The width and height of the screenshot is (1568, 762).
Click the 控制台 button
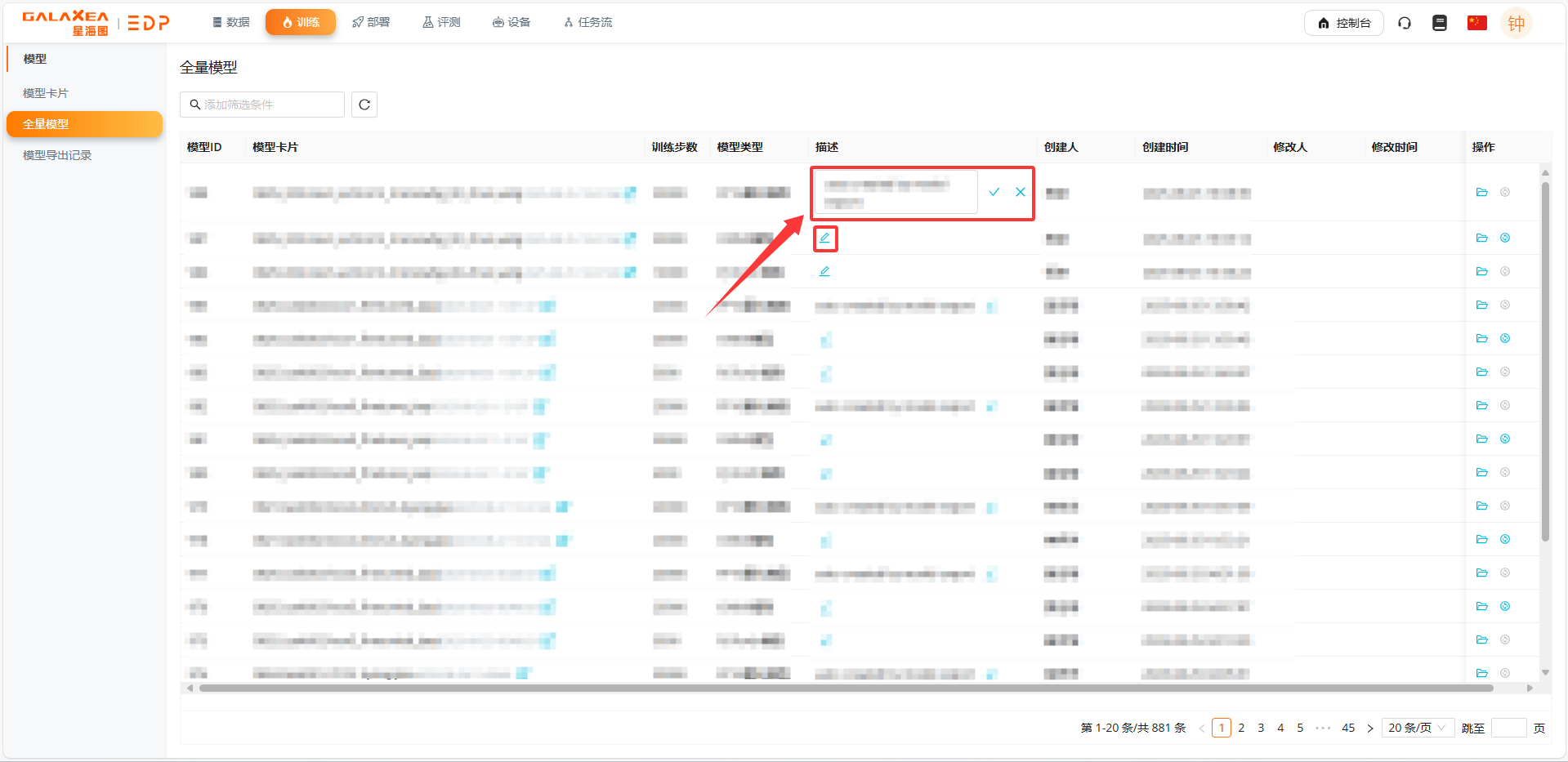1344,23
